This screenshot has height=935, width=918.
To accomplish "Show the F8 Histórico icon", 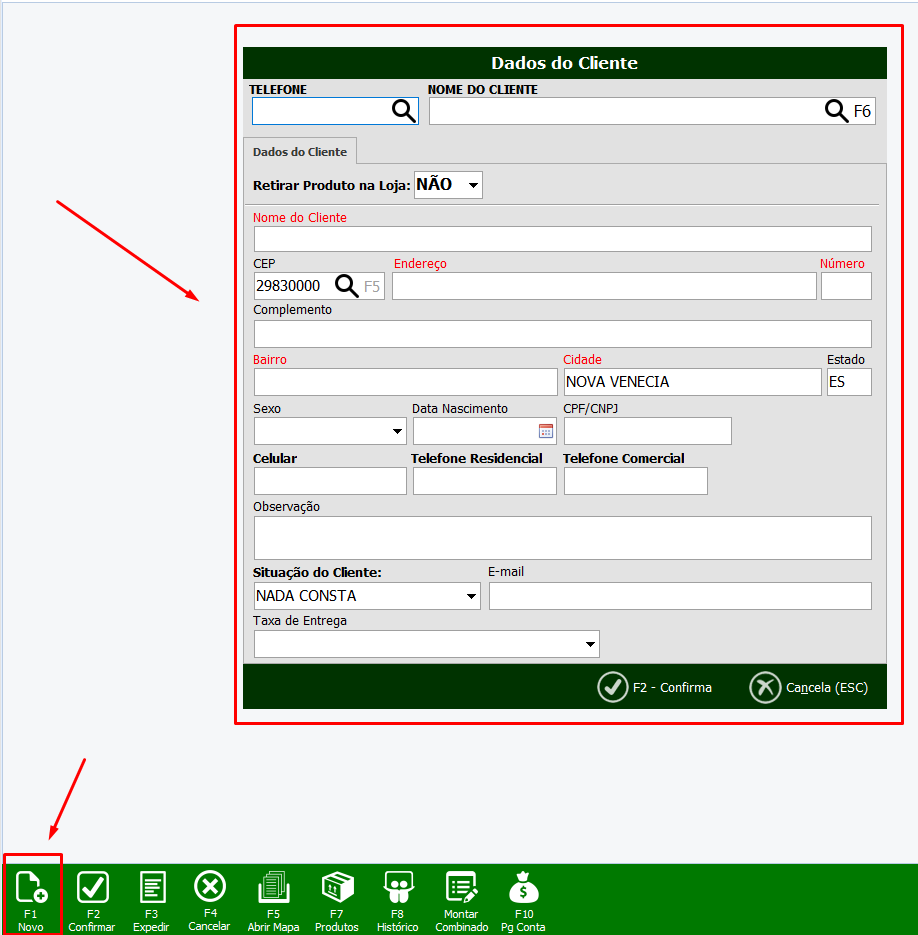I will pos(398,888).
